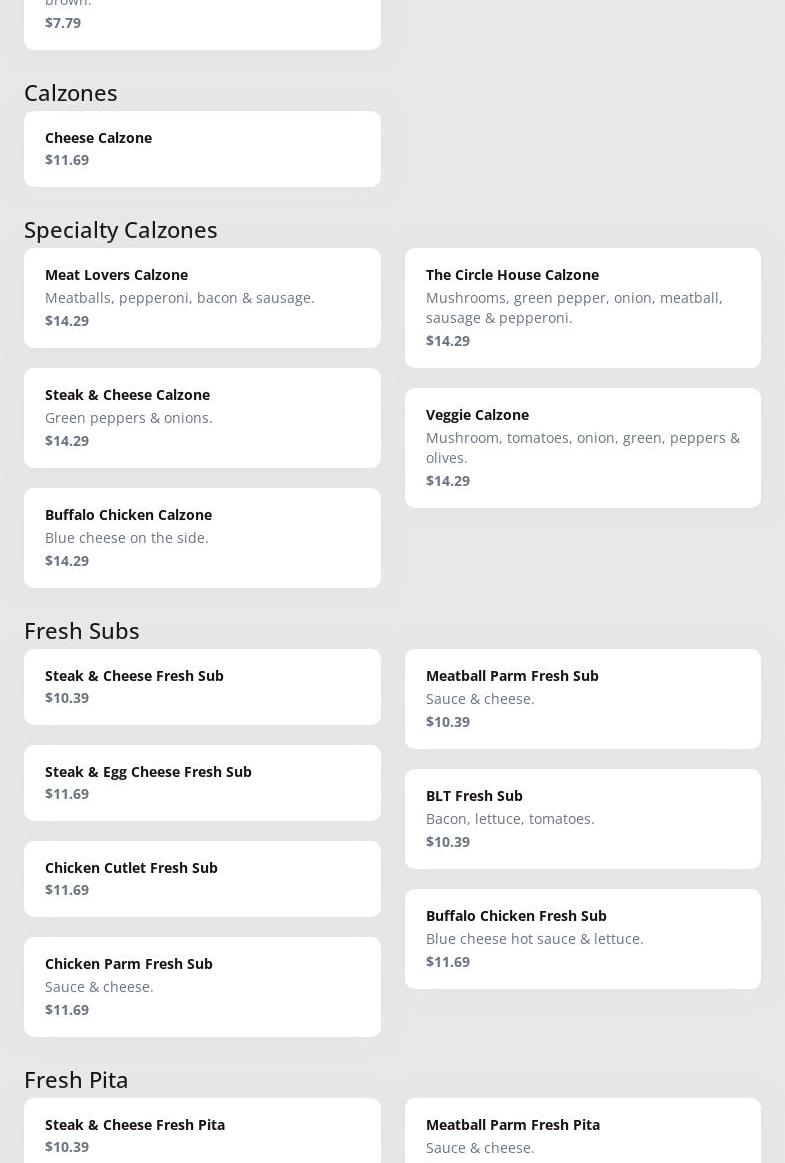This screenshot has width=785, height=1163.
Task: Click Steak & Egg Cheese Fresh Sub
Action: (x=202, y=783)
